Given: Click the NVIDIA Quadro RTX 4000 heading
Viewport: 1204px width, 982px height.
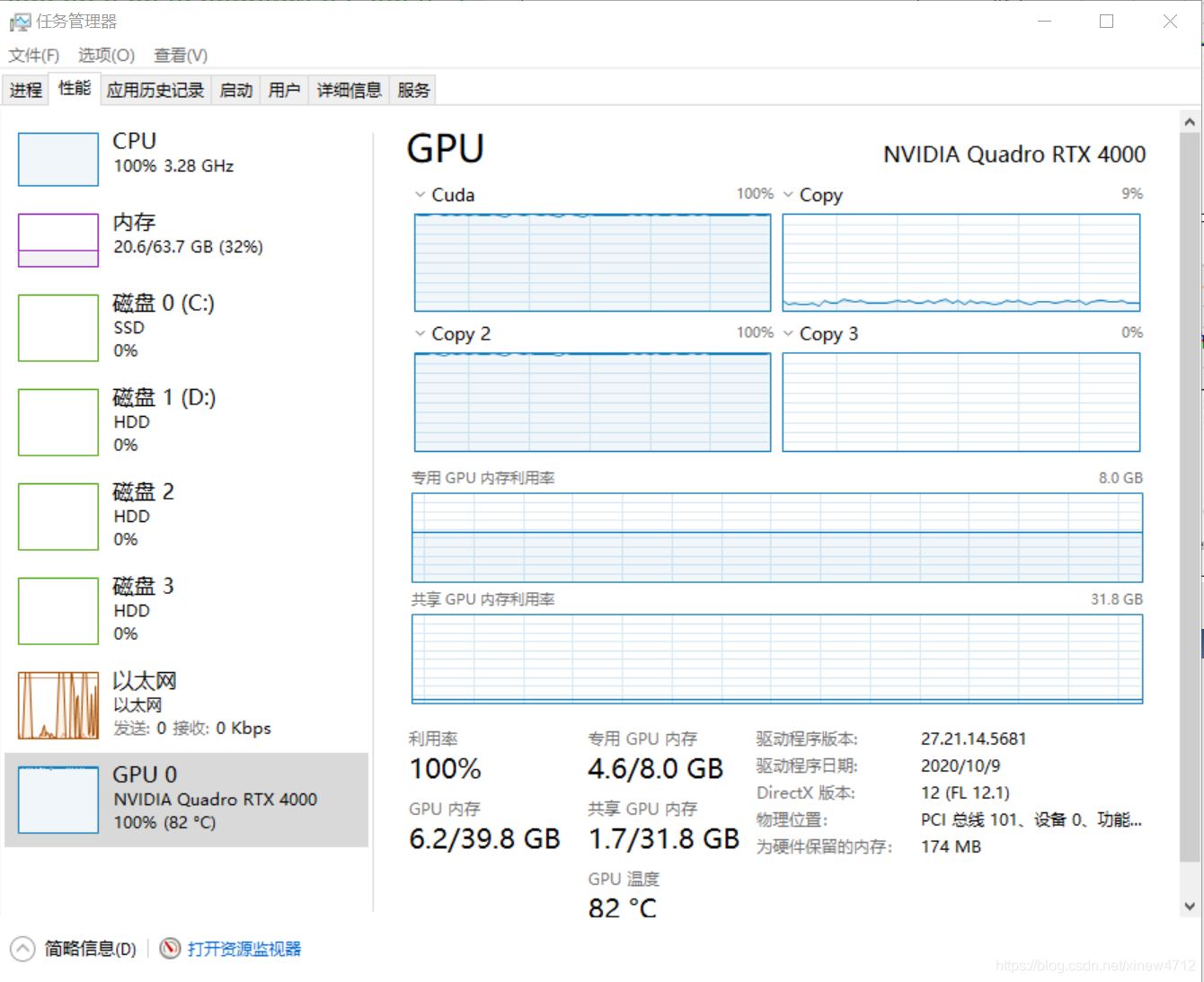Looking at the screenshot, I should 1014,155.
